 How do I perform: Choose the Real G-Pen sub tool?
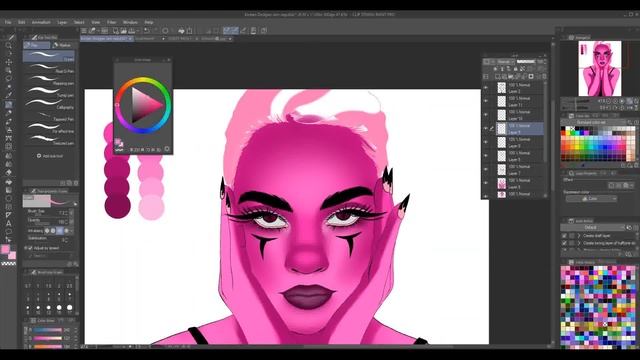click(x=49, y=68)
